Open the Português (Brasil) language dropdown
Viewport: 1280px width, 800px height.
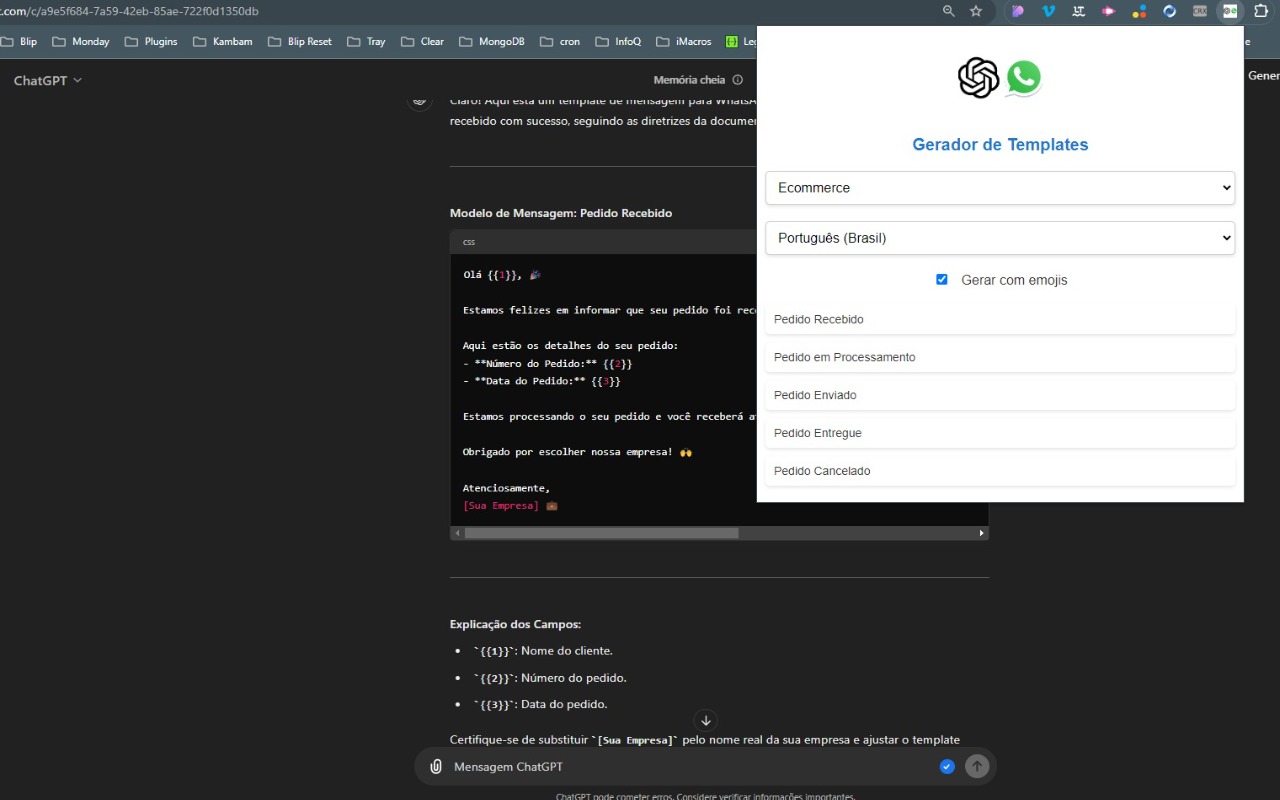pyautogui.click(x=1000, y=238)
